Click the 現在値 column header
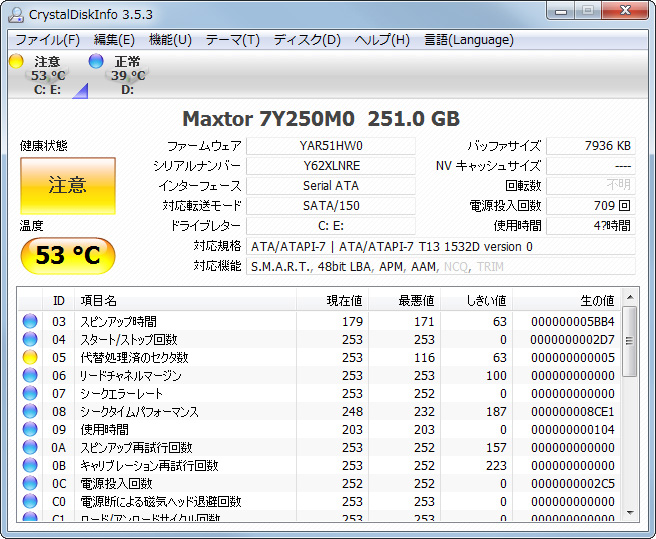Screen dimensions: 656x539 [333, 300]
